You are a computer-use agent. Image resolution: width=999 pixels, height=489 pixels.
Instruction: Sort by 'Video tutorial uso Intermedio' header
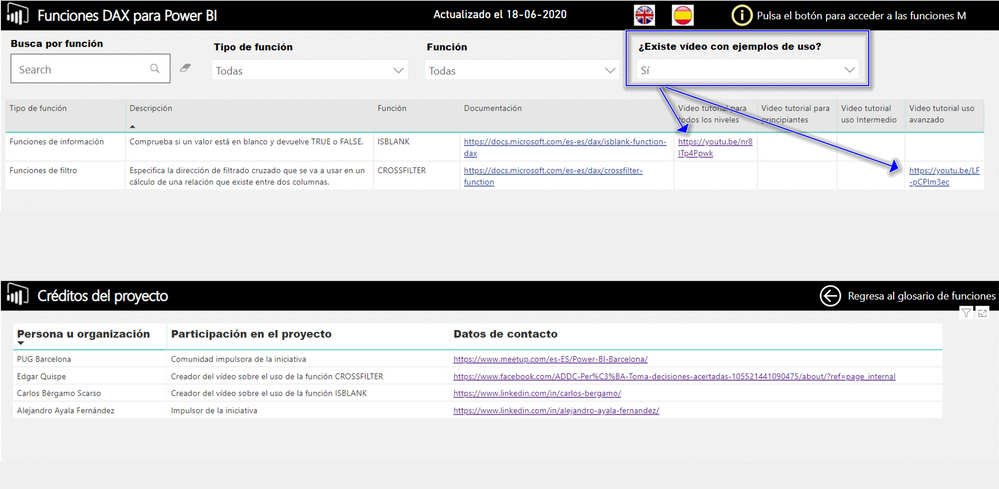pos(869,114)
